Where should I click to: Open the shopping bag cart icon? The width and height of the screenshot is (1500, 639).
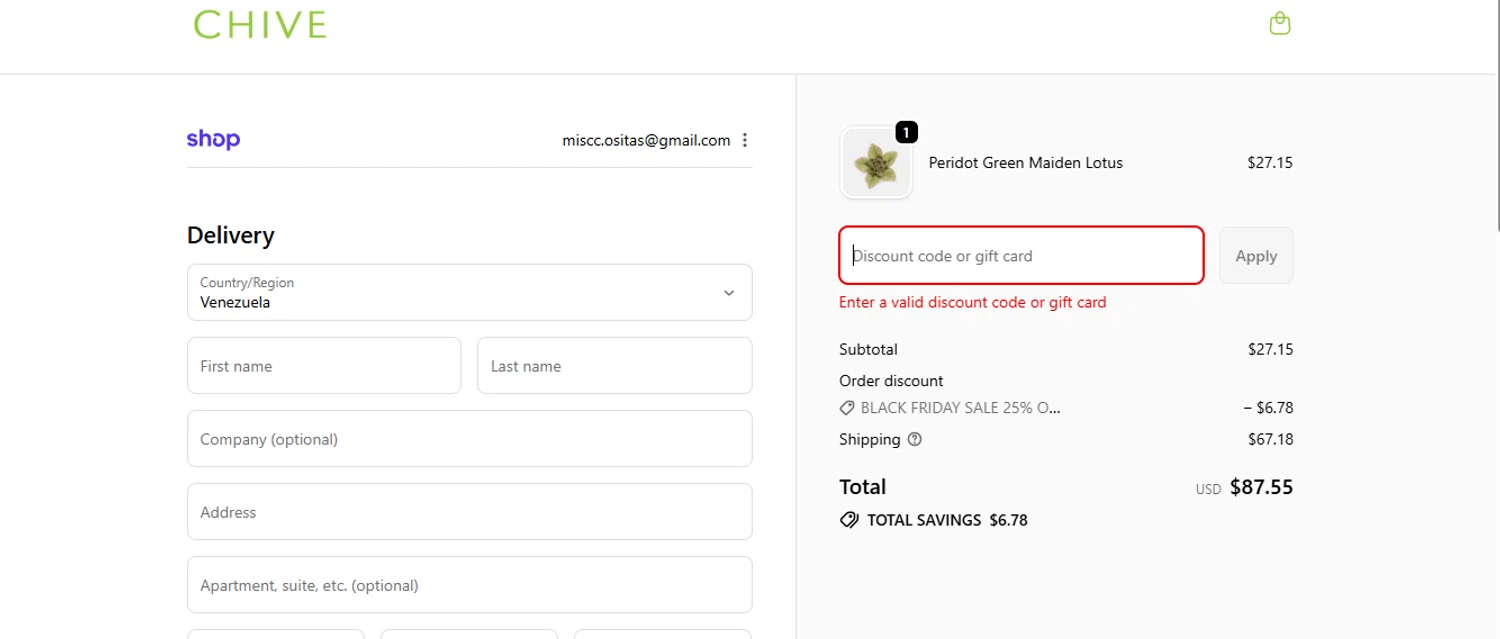coord(1279,23)
